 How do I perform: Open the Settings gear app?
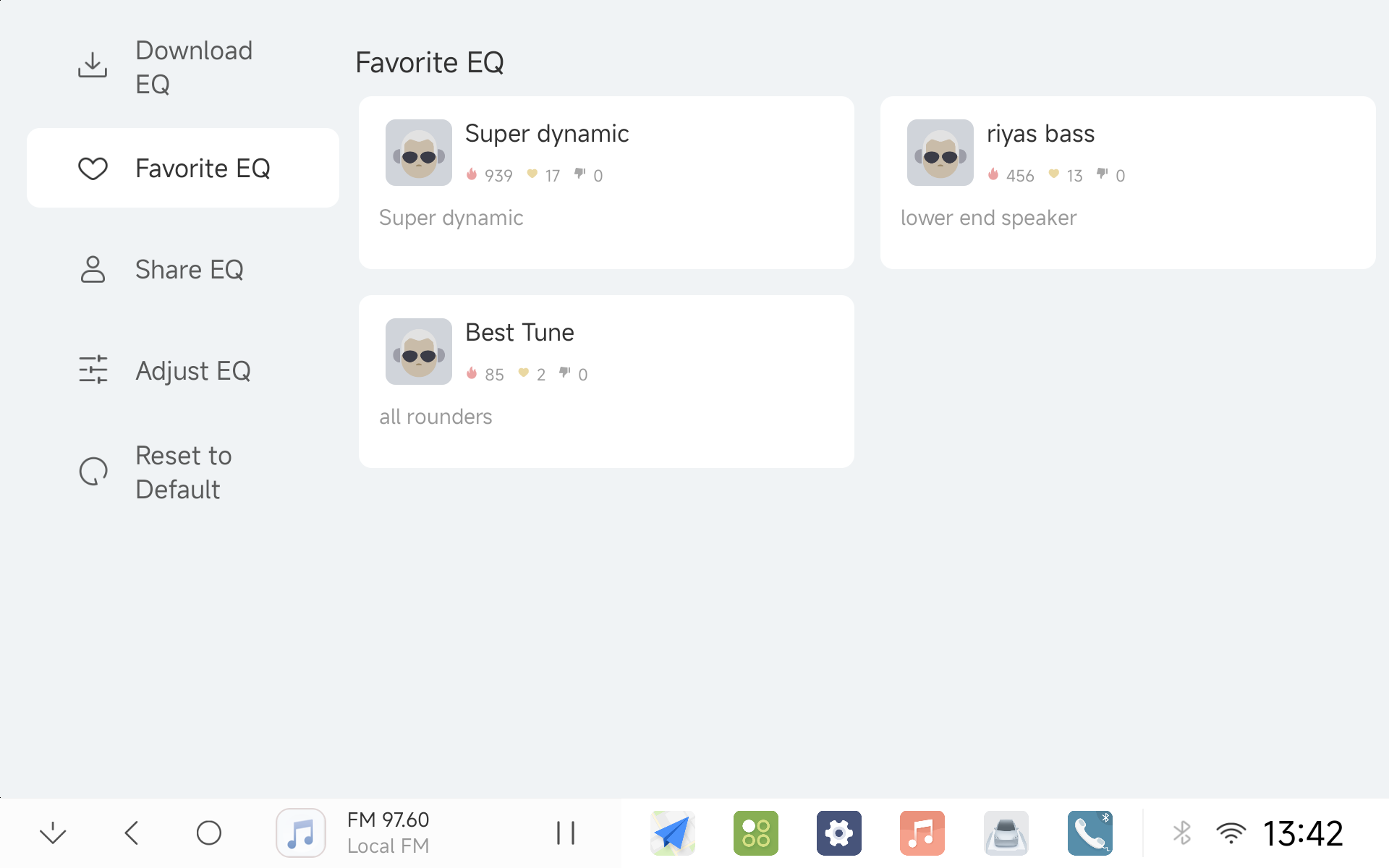click(838, 833)
